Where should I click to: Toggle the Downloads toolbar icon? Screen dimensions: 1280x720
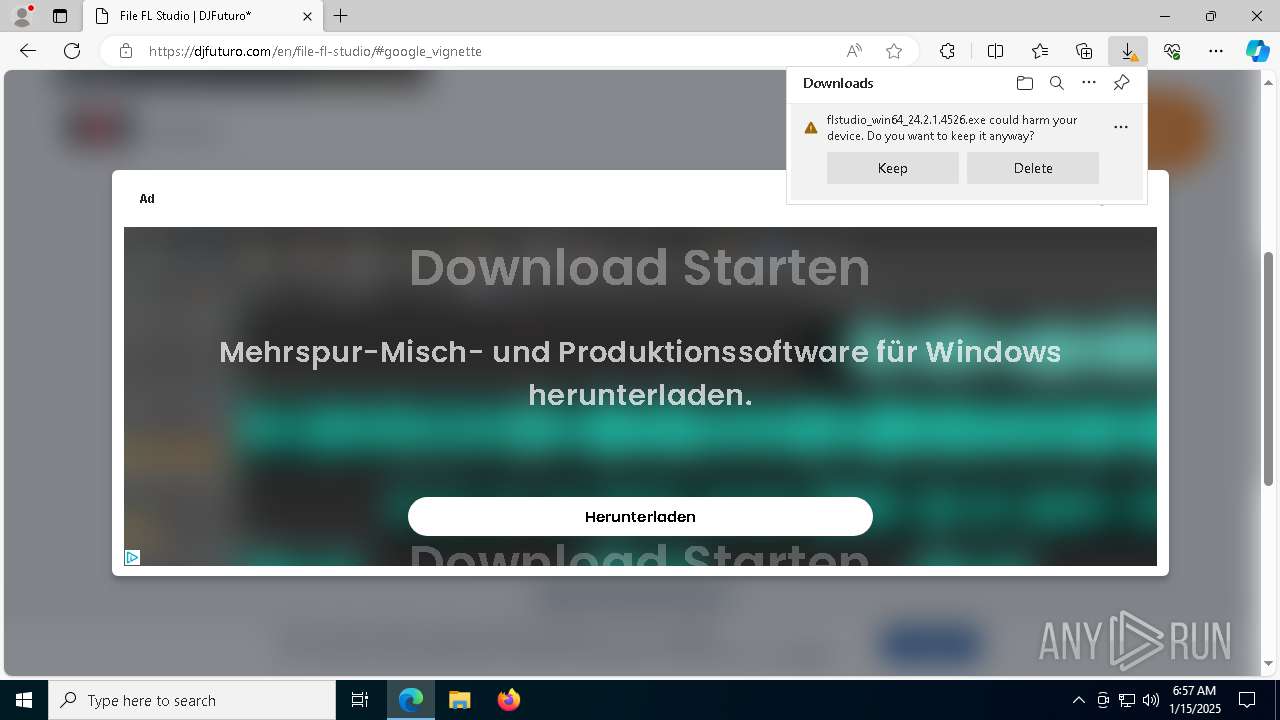click(1128, 51)
